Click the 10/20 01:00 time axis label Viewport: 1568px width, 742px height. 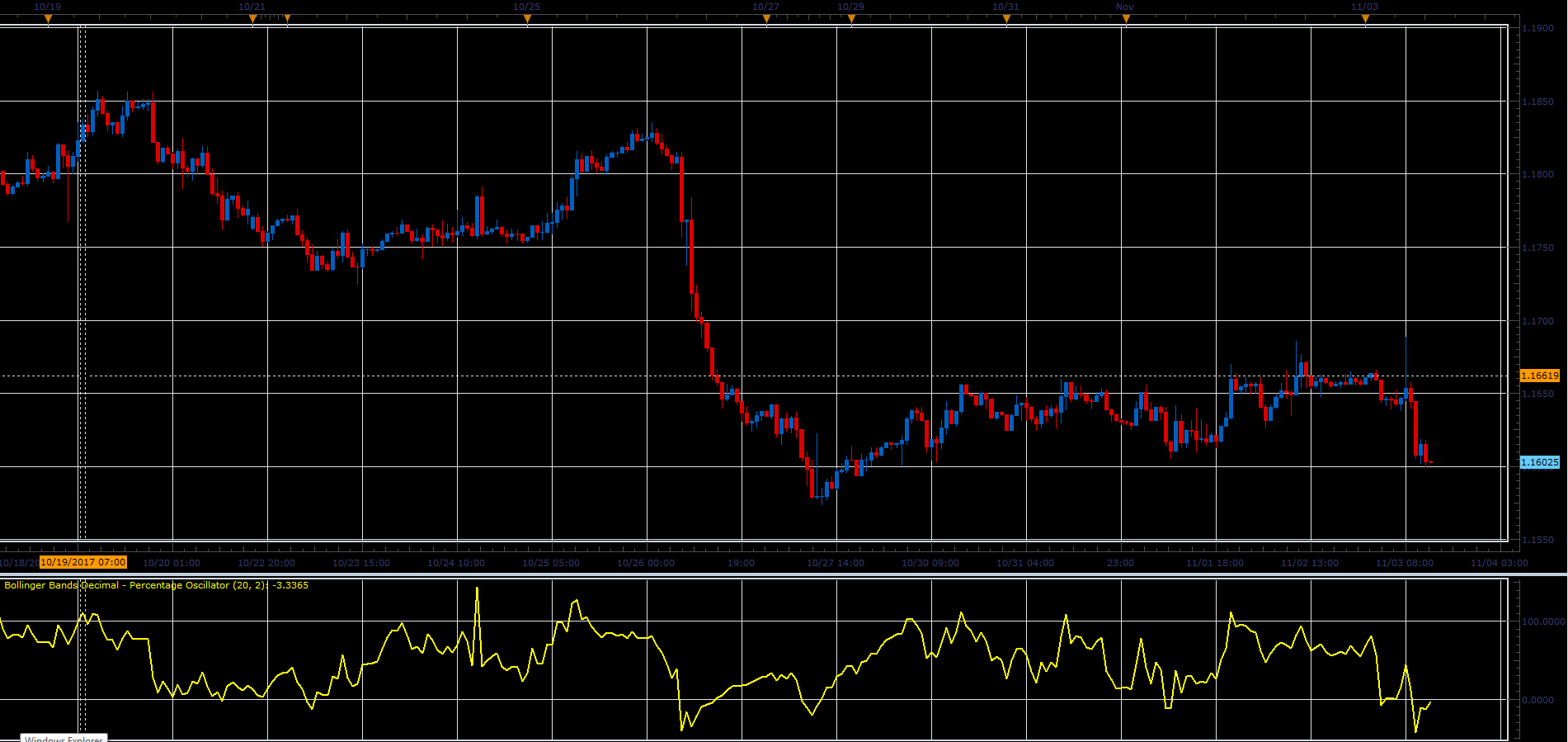172,563
